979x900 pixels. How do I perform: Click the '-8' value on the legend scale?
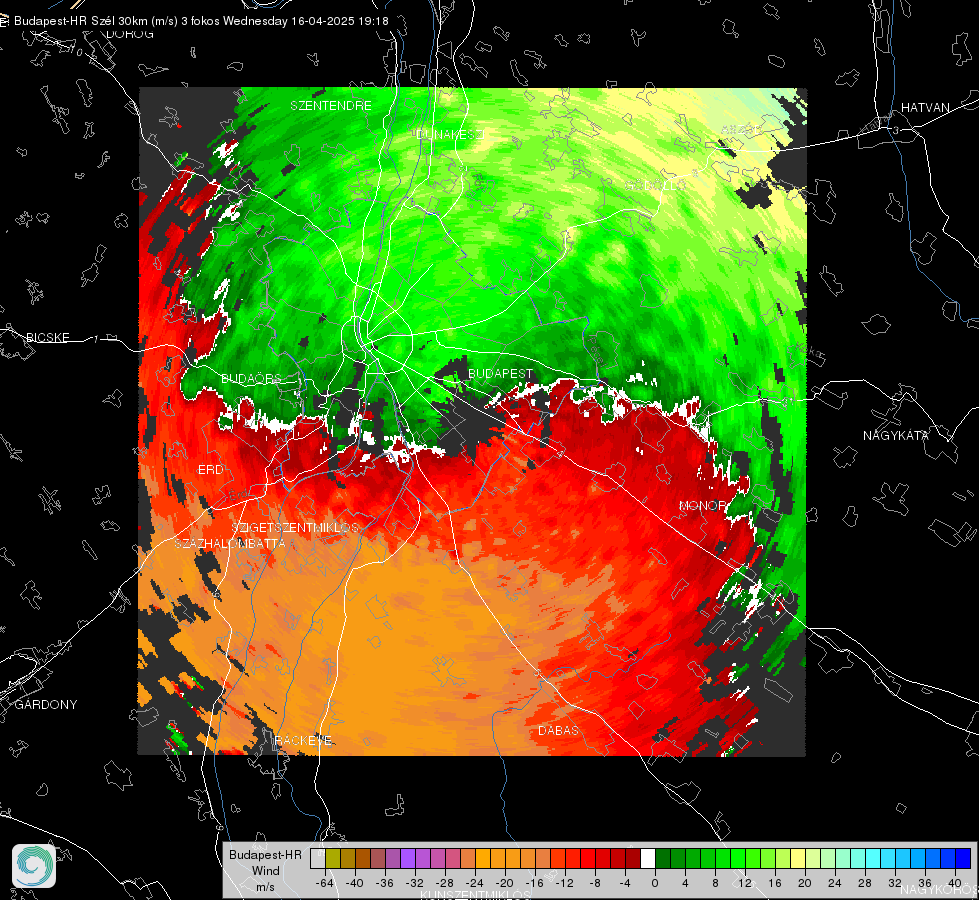coord(596,883)
